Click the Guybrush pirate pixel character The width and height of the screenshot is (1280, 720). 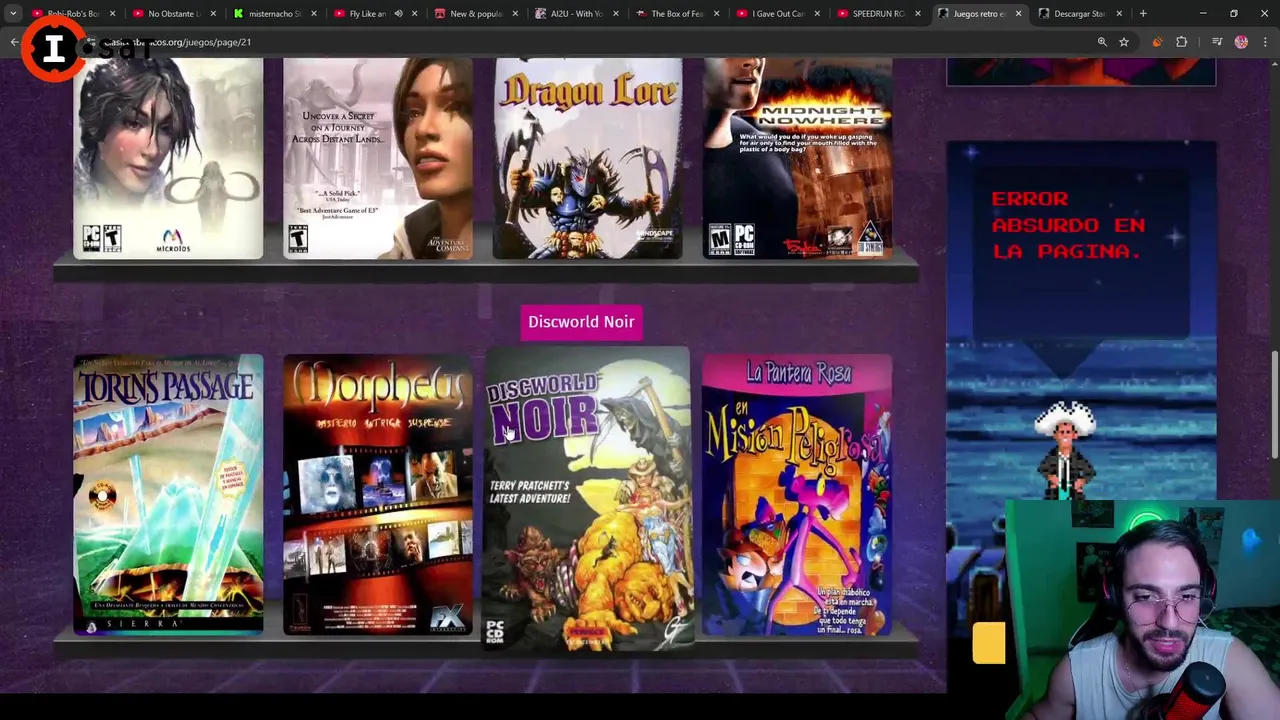[1064, 450]
